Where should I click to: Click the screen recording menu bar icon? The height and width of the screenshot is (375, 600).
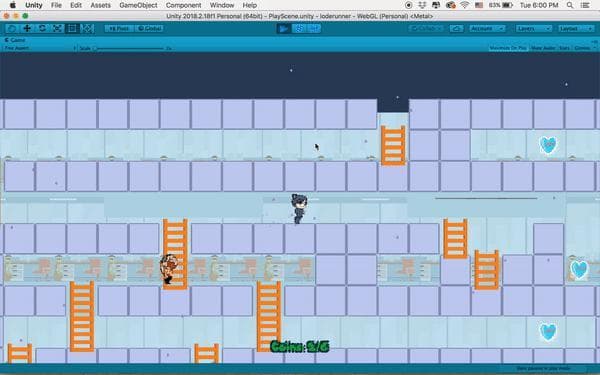(408, 5)
